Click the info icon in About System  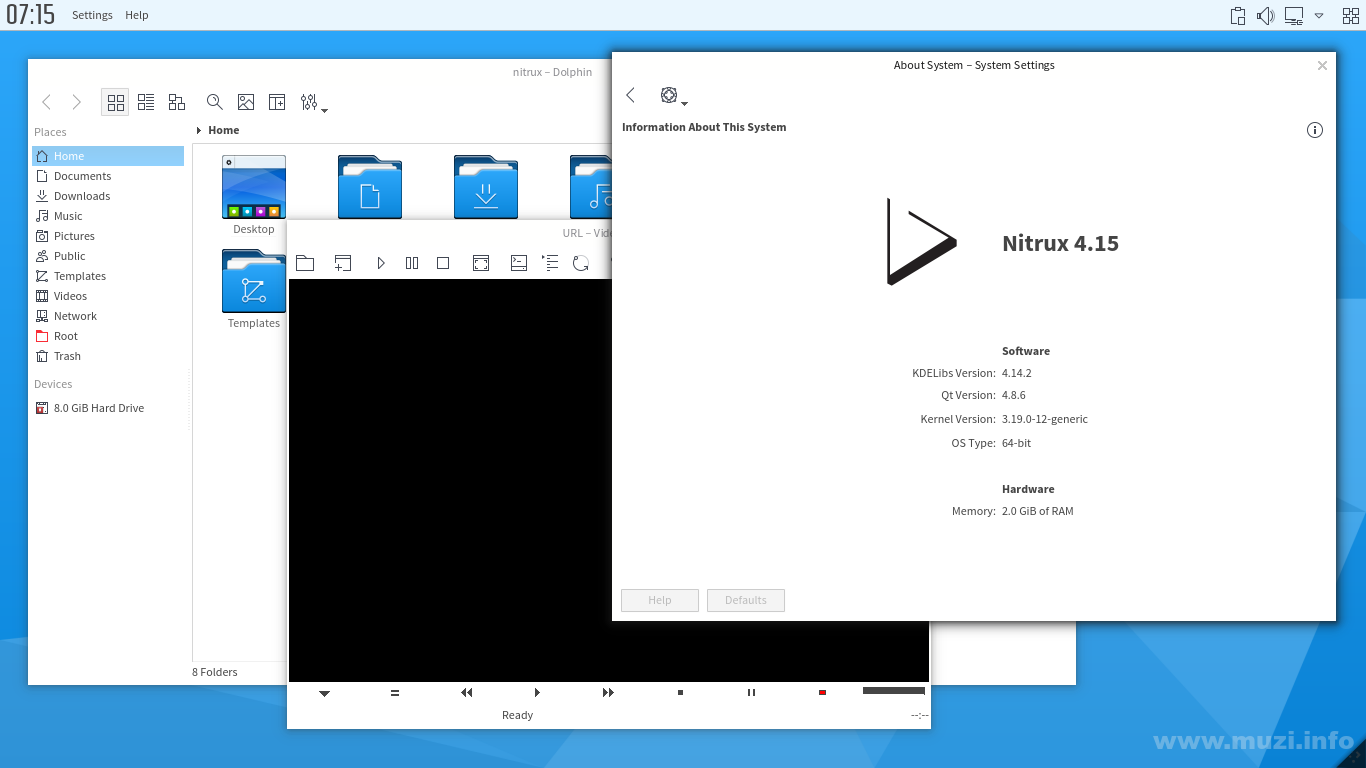click(1315, 130)
